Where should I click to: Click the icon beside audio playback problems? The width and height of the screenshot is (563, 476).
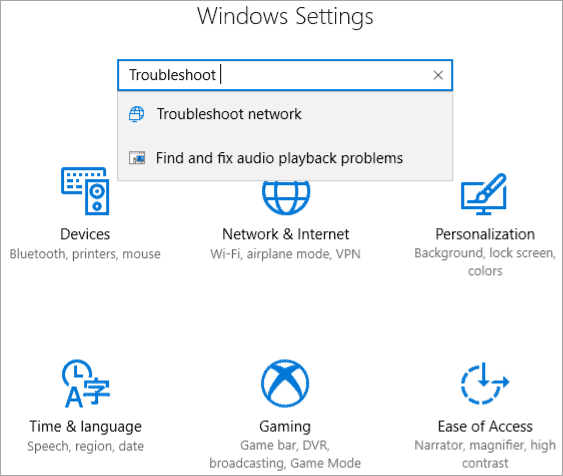tap(137, 158)
